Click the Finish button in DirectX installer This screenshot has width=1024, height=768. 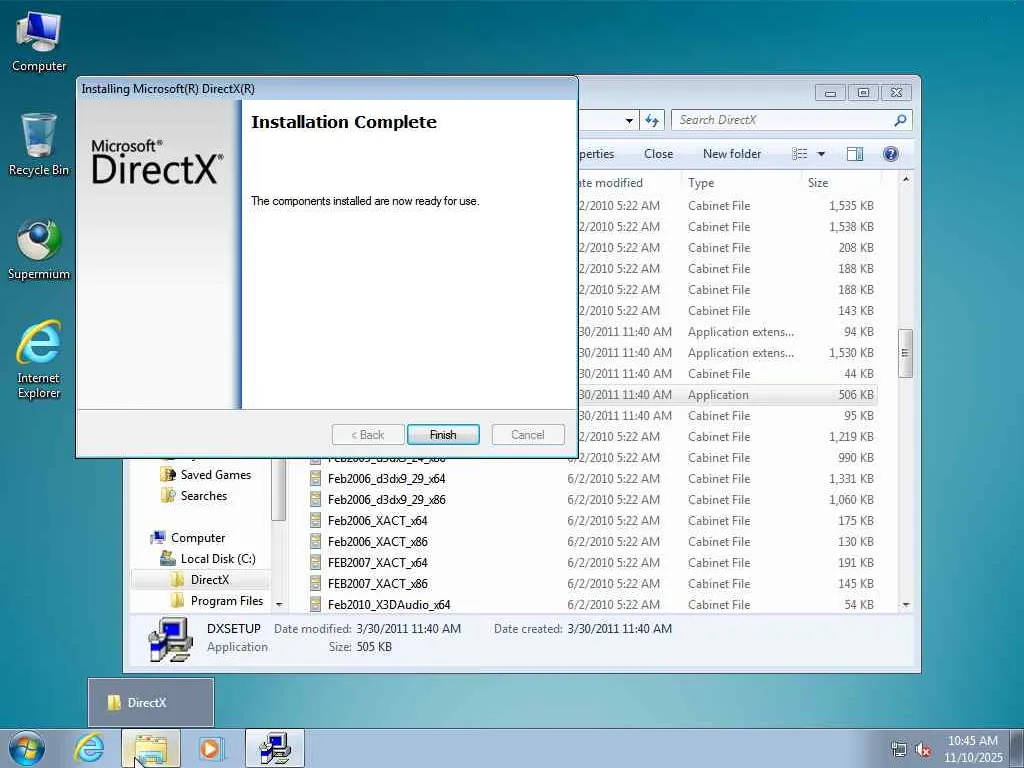(x=443, y=435)
